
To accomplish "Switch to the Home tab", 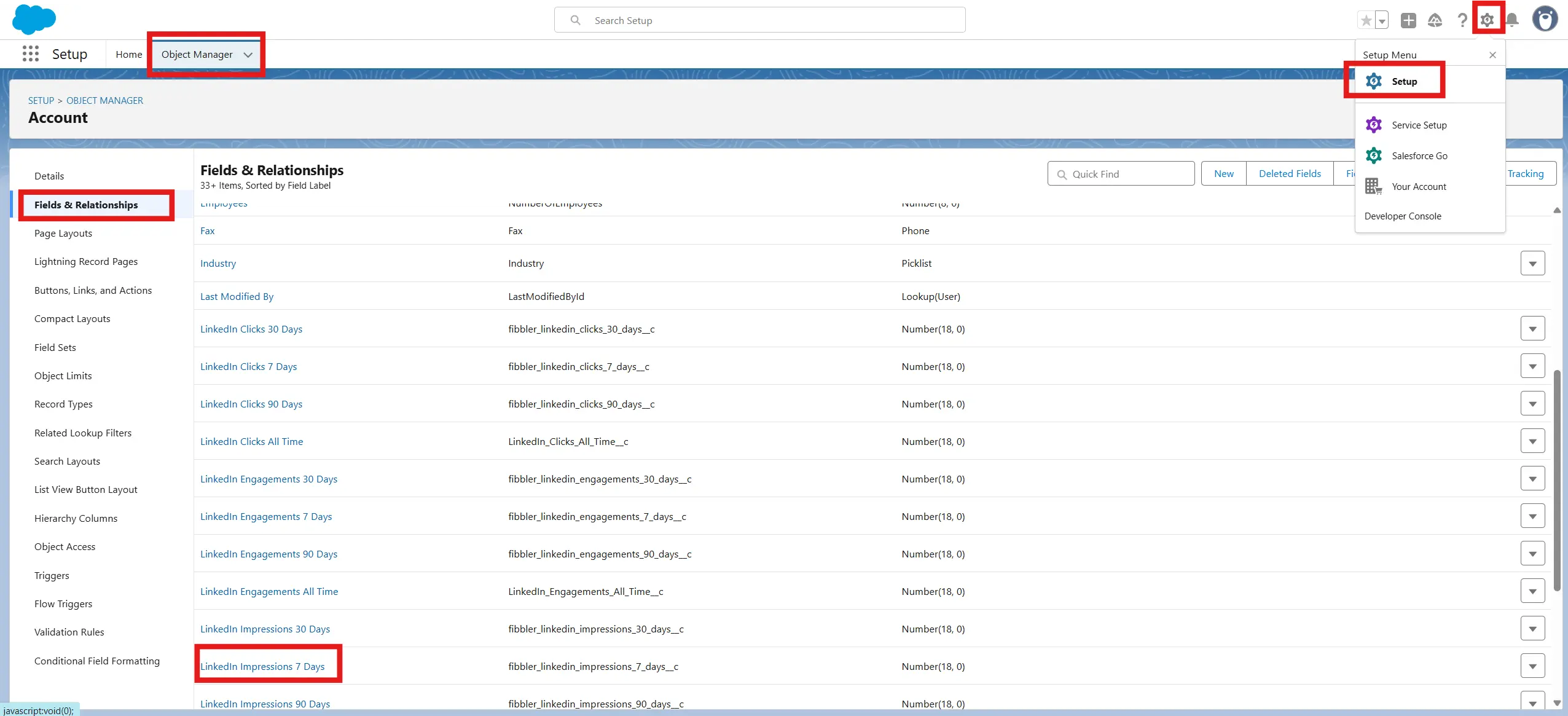I will [128, 55].
